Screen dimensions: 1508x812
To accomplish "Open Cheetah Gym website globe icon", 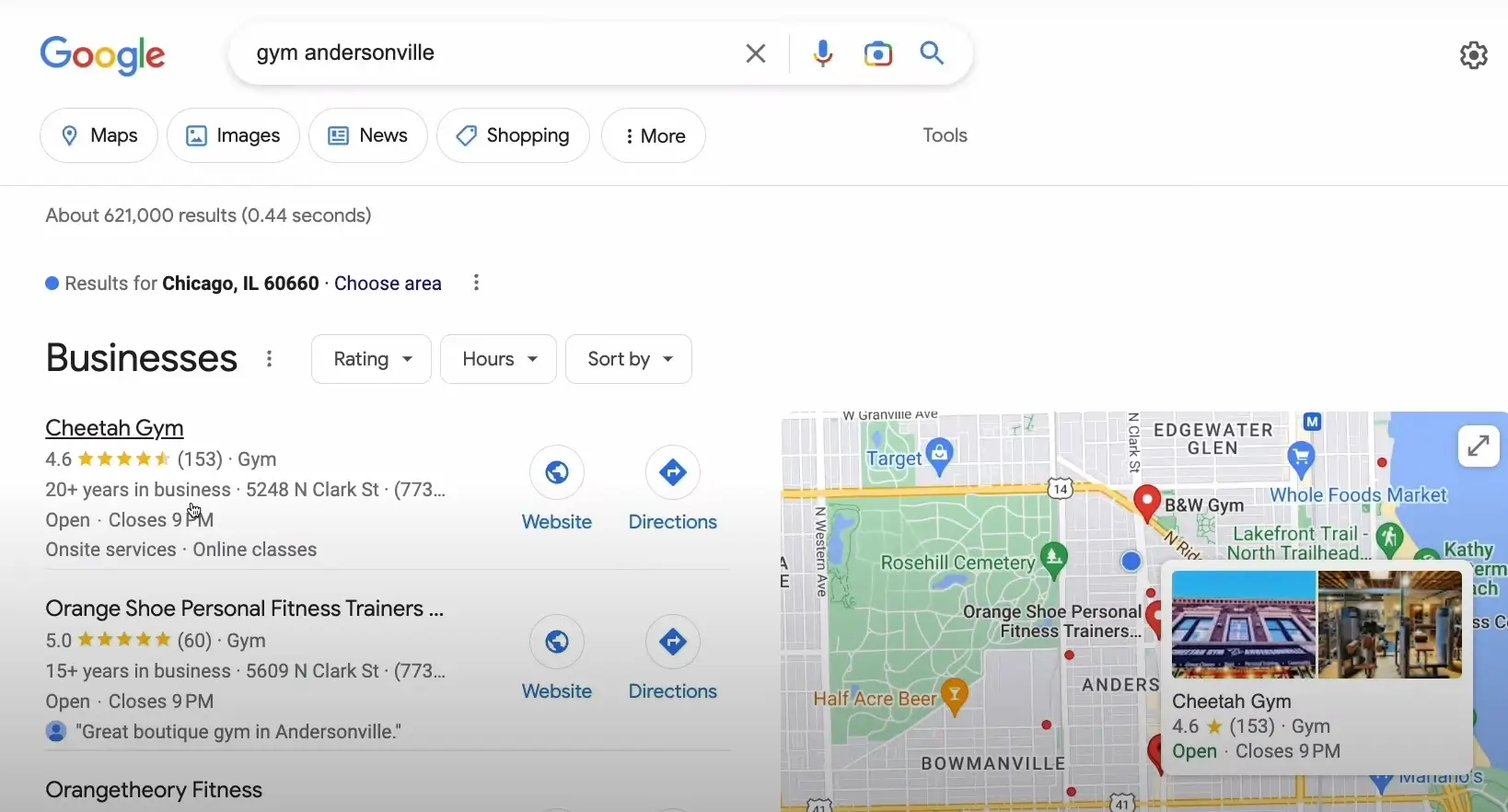I will pyautogui.click(x=557, y=472).
